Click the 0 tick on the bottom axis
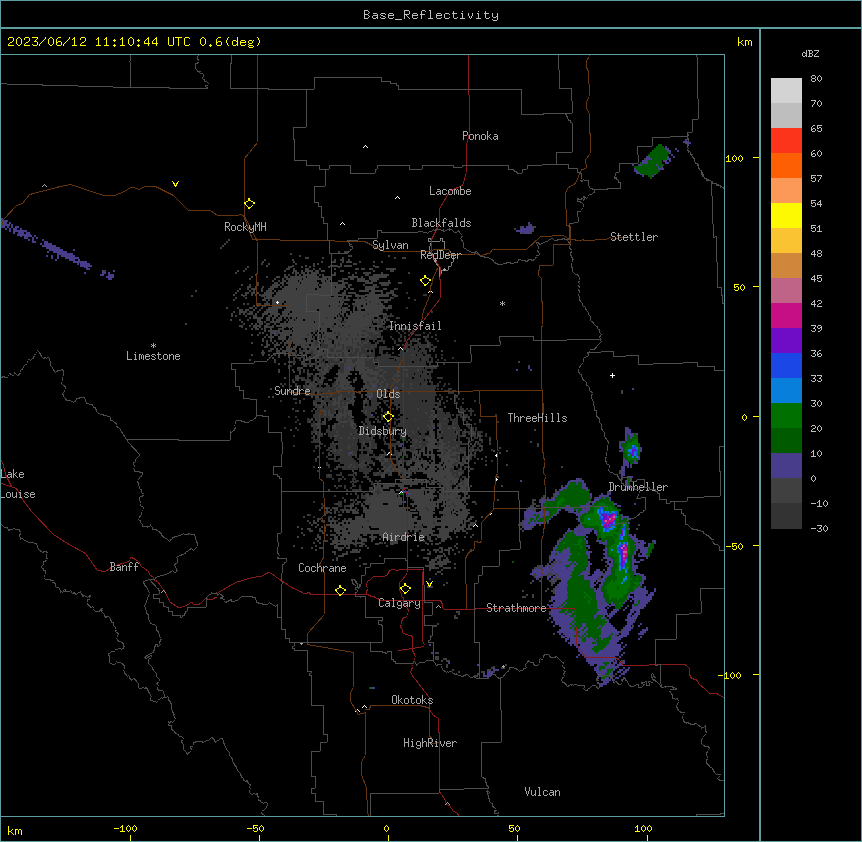Image resolution: width=862 pixels, height=842 pixels. tap(386, 828)
